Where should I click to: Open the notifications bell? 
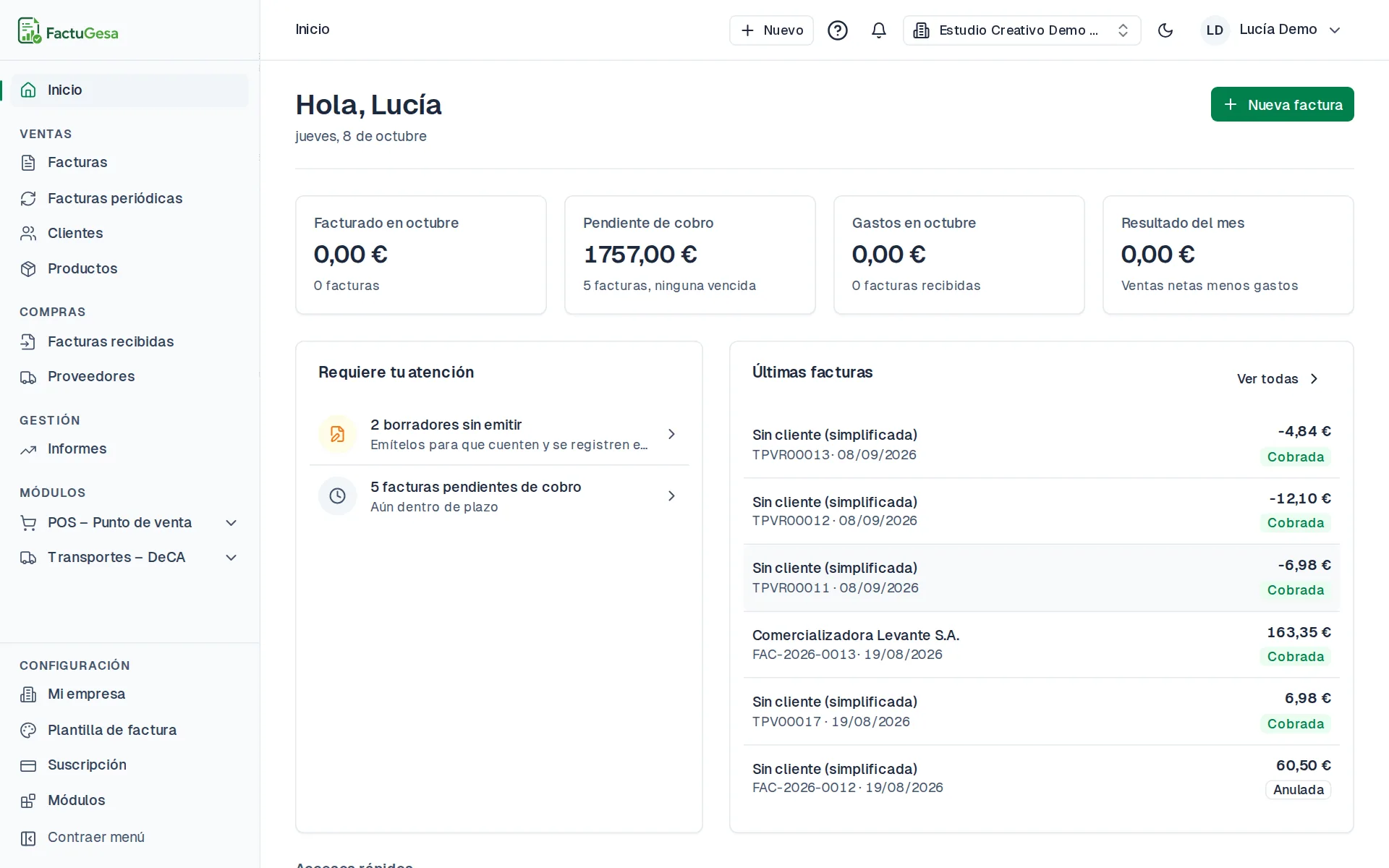[x=878, y=30]
